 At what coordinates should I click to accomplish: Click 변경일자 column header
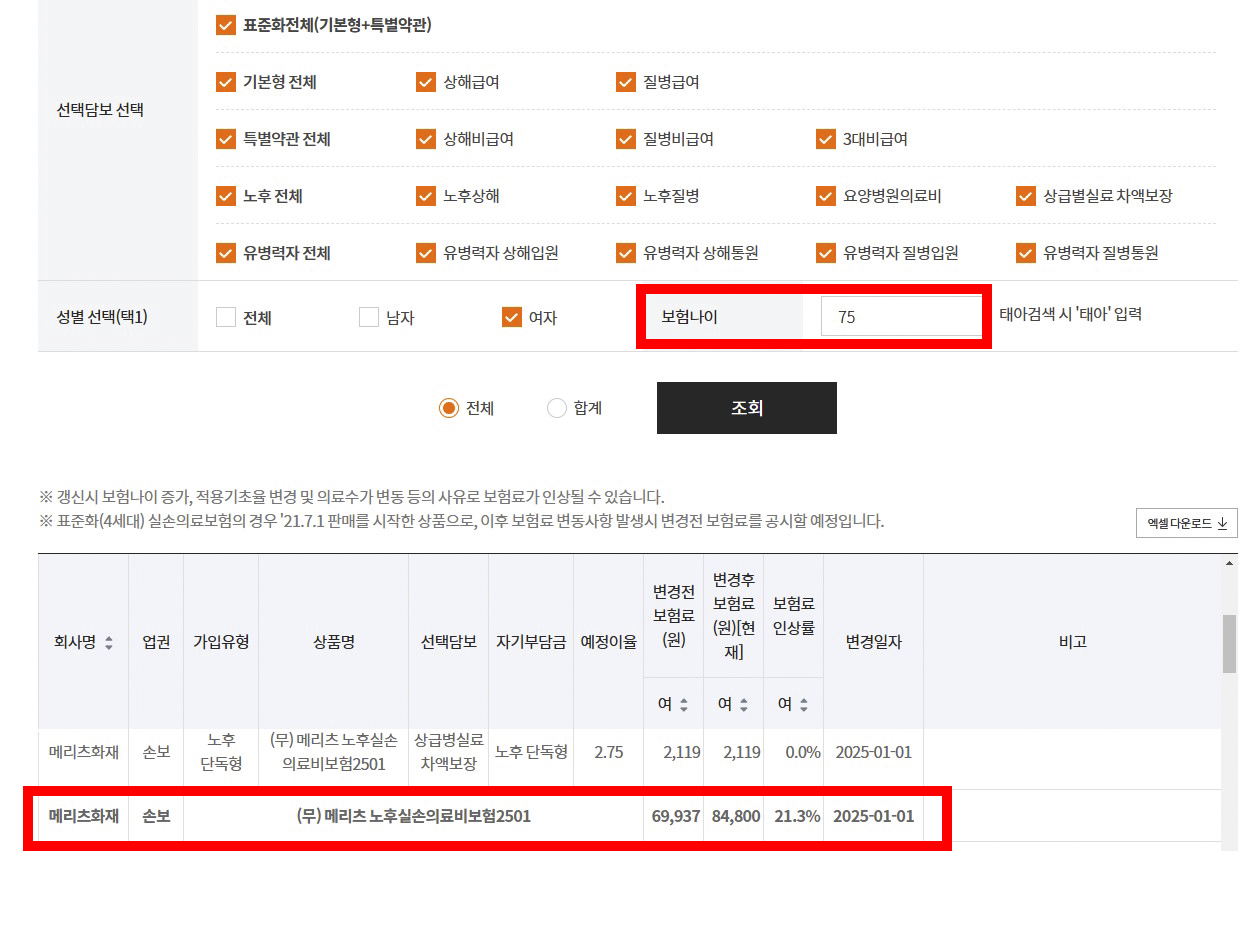pyautogui.click(x=874, y=642)
